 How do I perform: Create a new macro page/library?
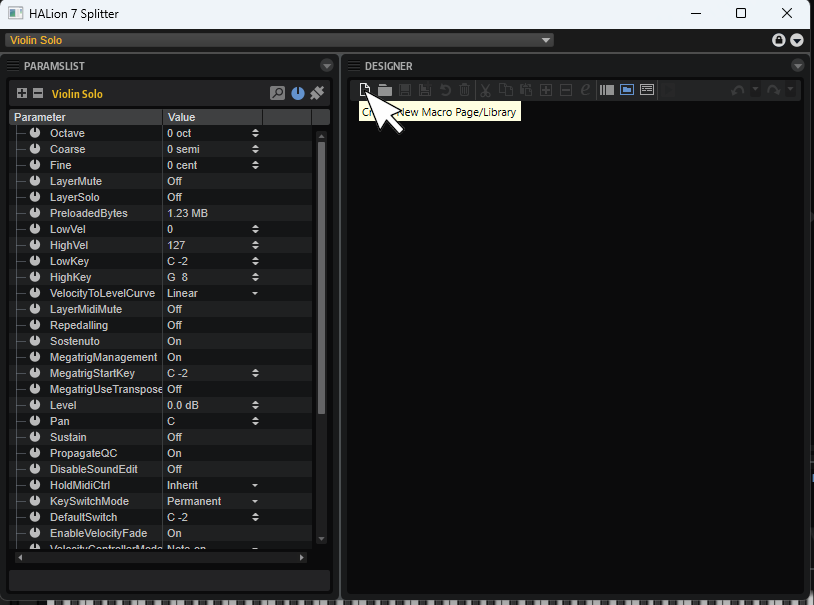click(x=364, y=90)
